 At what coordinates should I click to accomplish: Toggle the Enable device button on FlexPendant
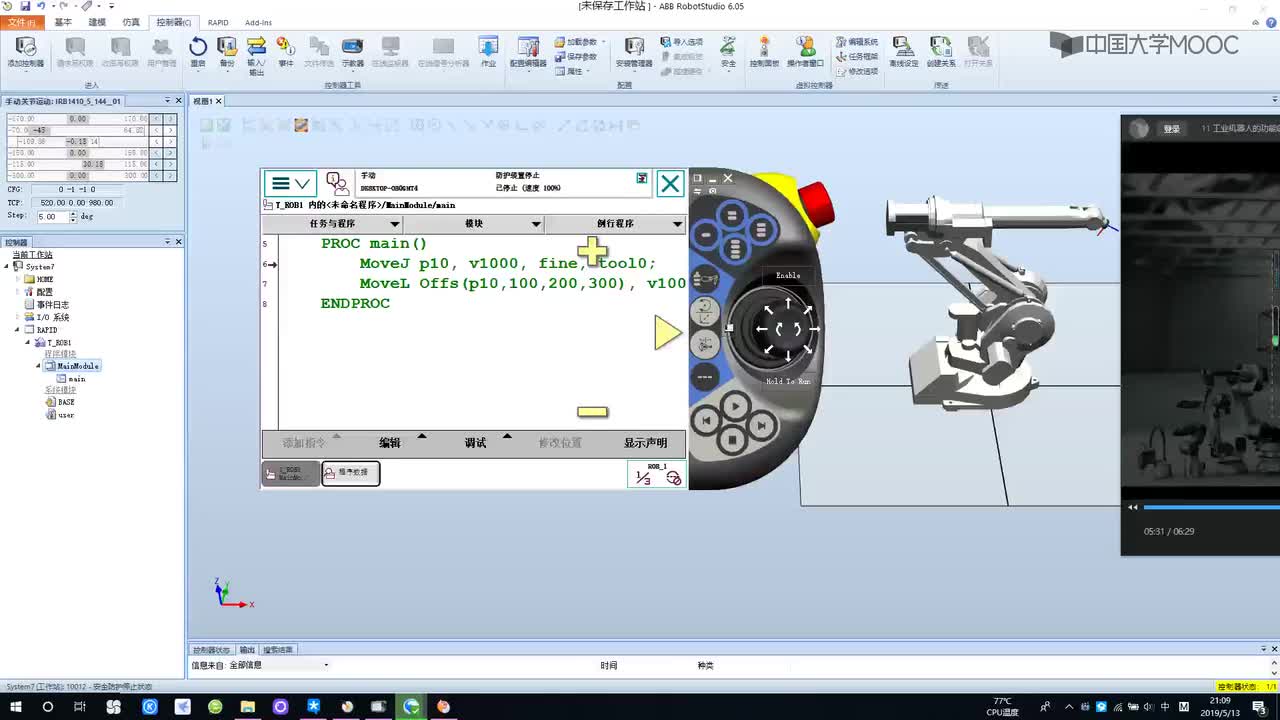pos(788,275)
